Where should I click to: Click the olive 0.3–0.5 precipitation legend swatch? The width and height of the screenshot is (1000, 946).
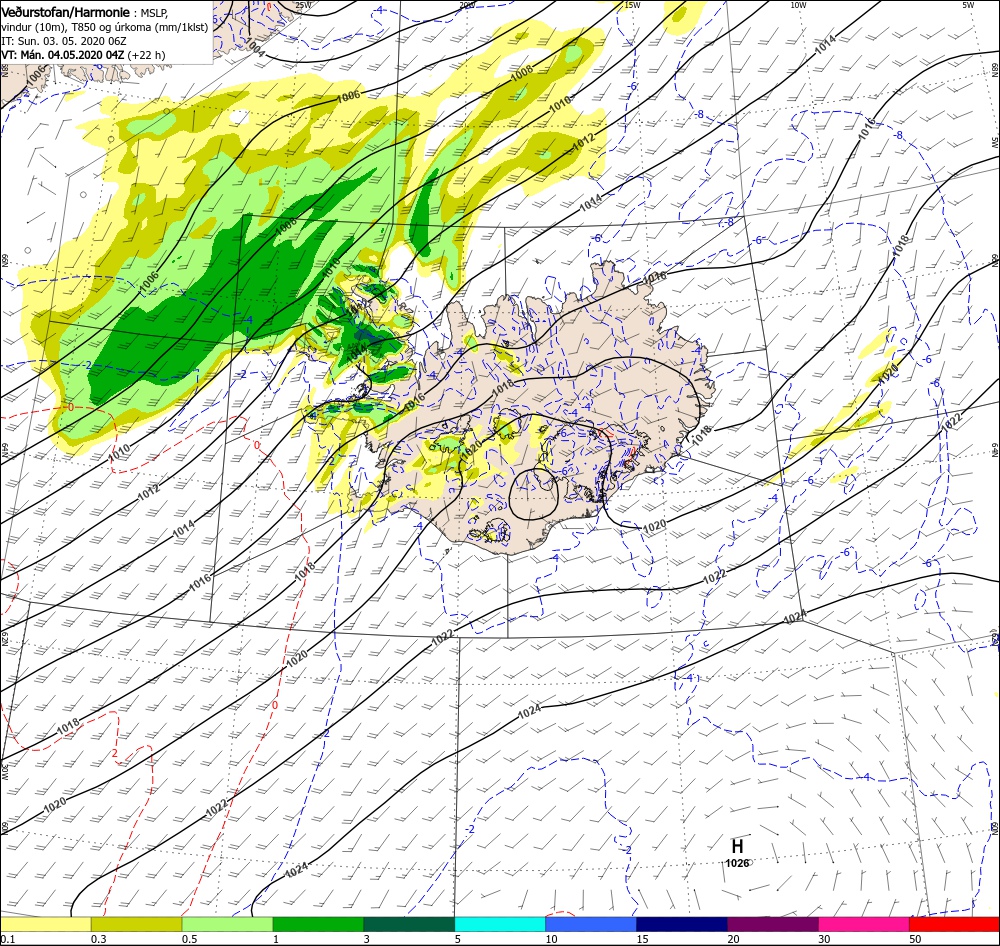point(136,924)
